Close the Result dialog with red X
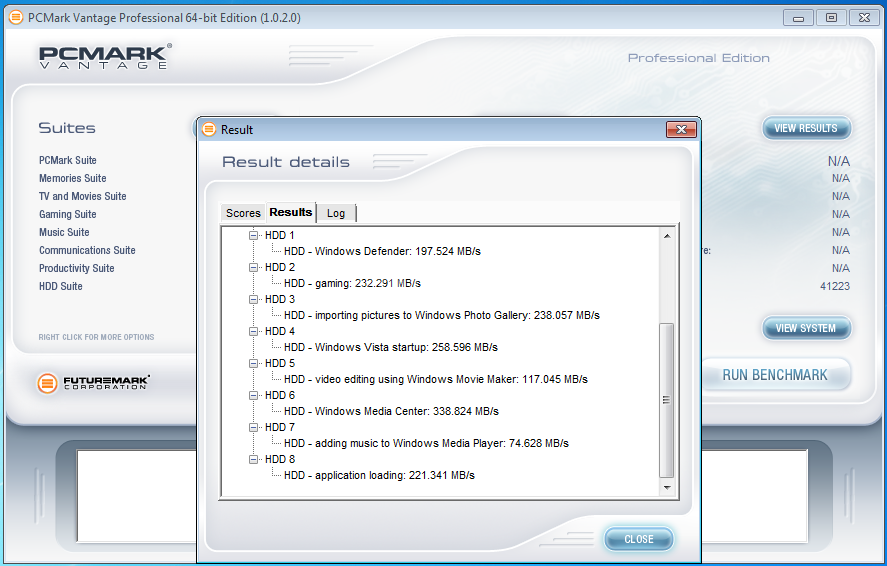 point(681,129)
